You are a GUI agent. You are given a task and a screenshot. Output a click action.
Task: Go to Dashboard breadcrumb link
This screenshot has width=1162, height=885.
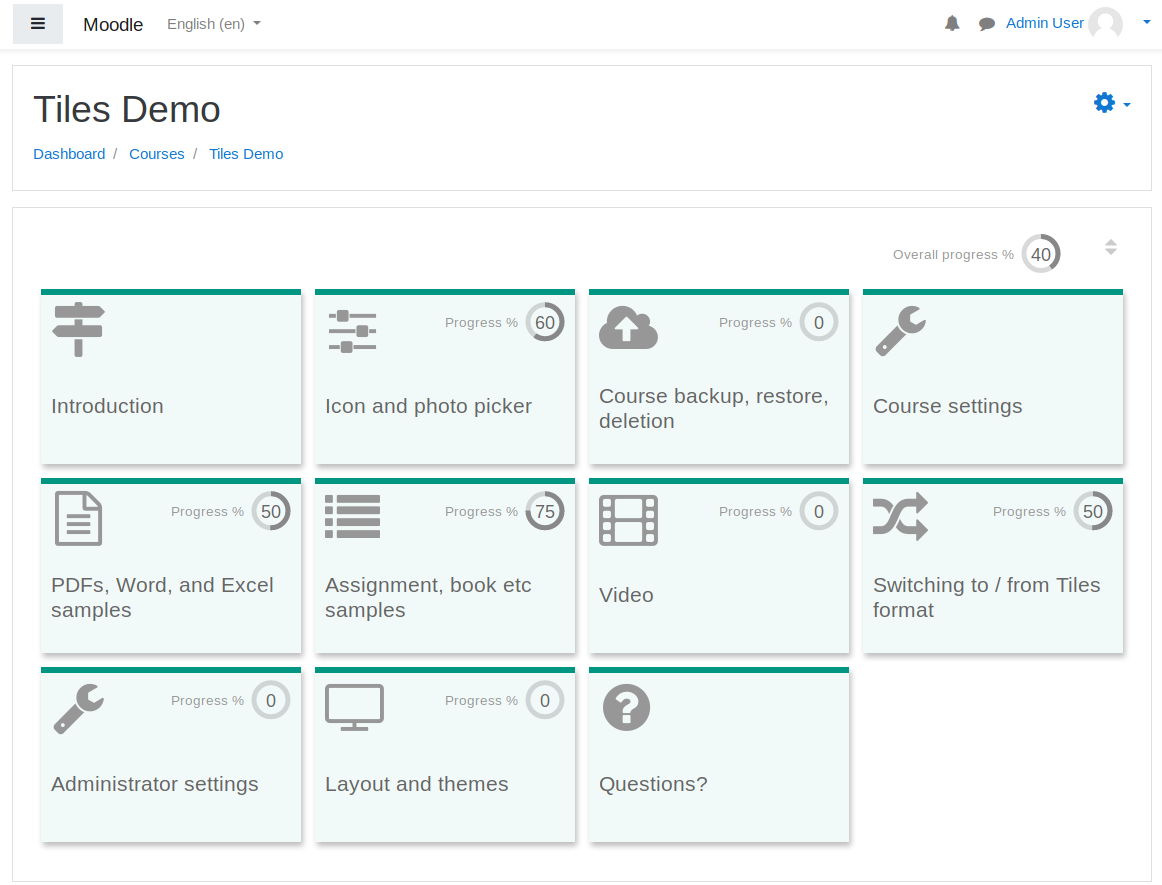point(69,154)
